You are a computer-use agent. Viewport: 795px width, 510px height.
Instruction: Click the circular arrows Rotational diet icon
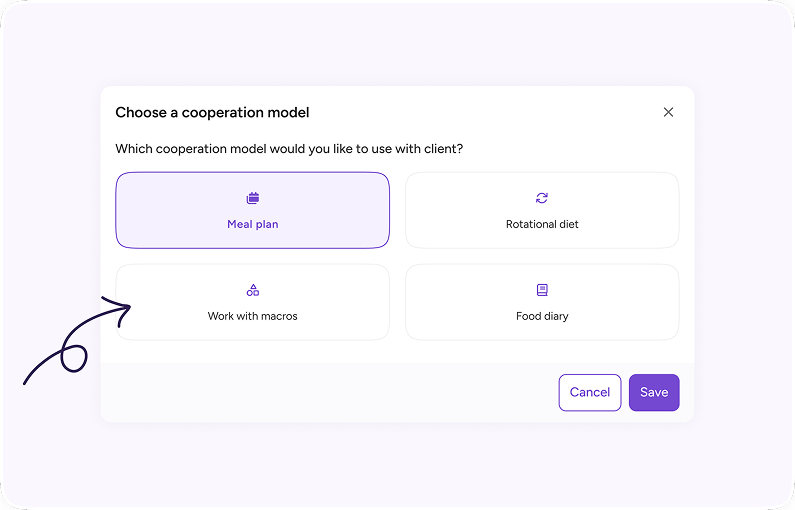click(541, 198)
